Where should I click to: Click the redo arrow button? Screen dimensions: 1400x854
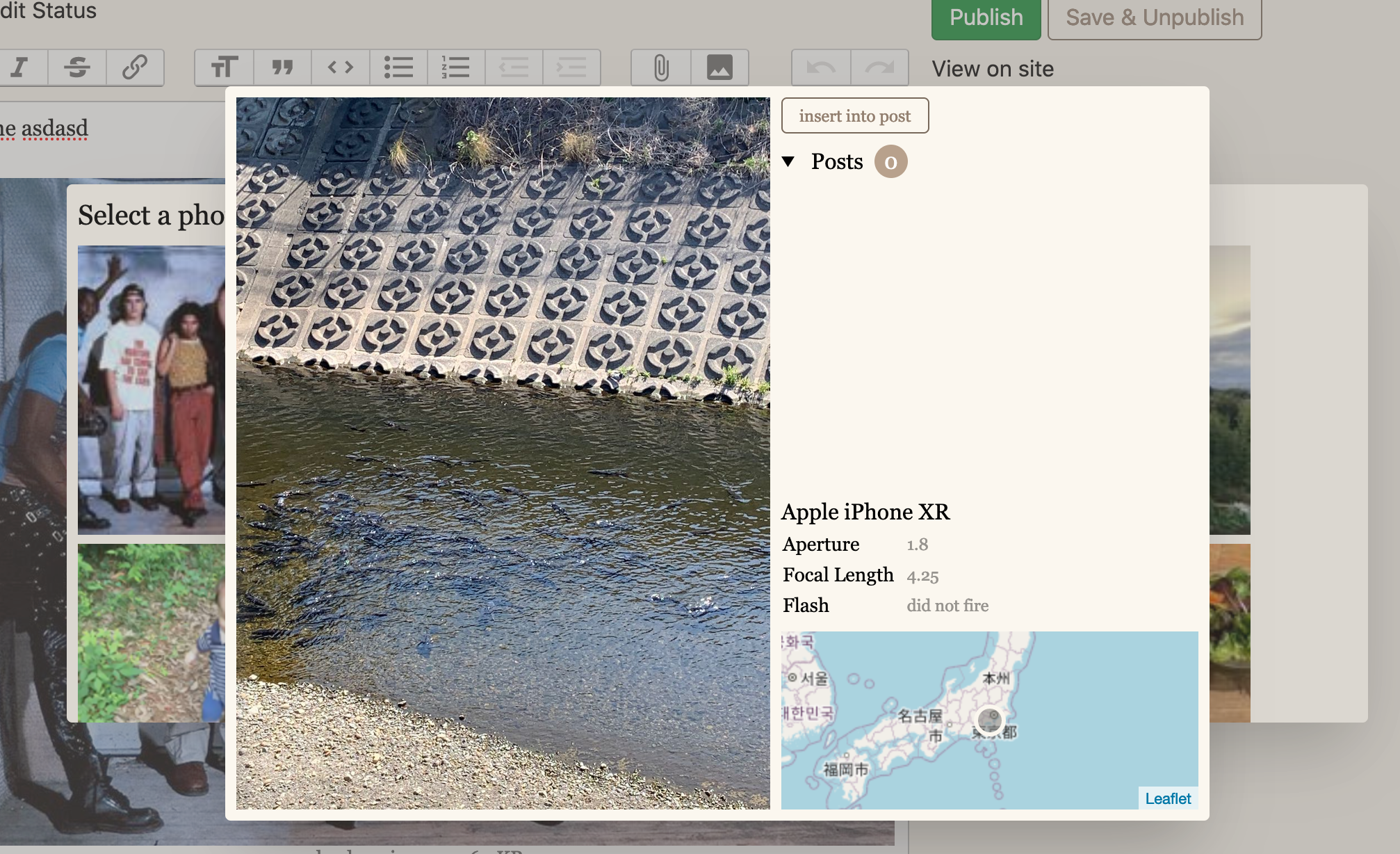point(879,67)
